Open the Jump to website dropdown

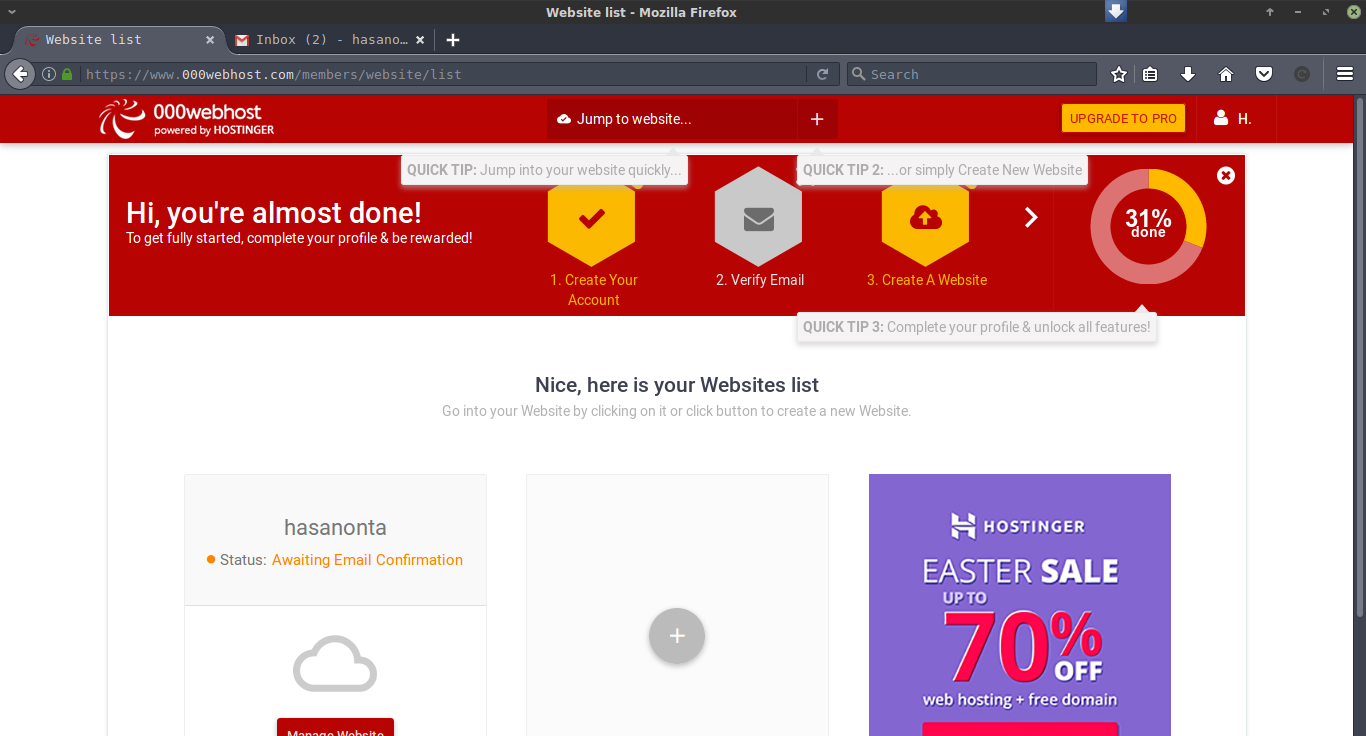click(x=672, y=119)
